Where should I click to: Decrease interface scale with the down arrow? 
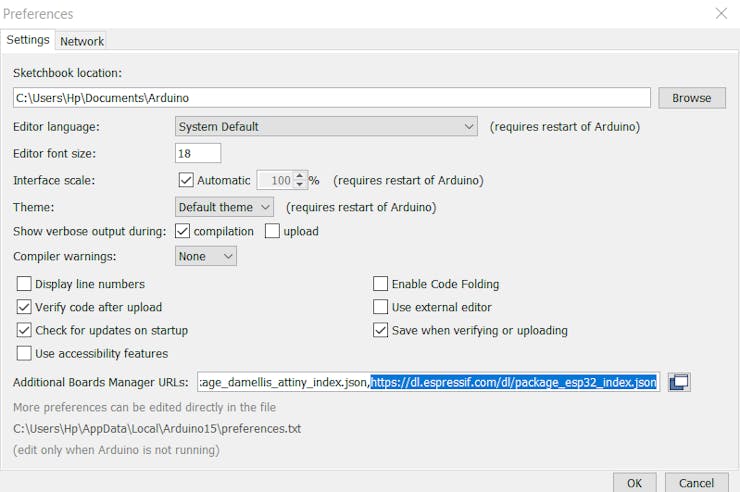(299, 185)
